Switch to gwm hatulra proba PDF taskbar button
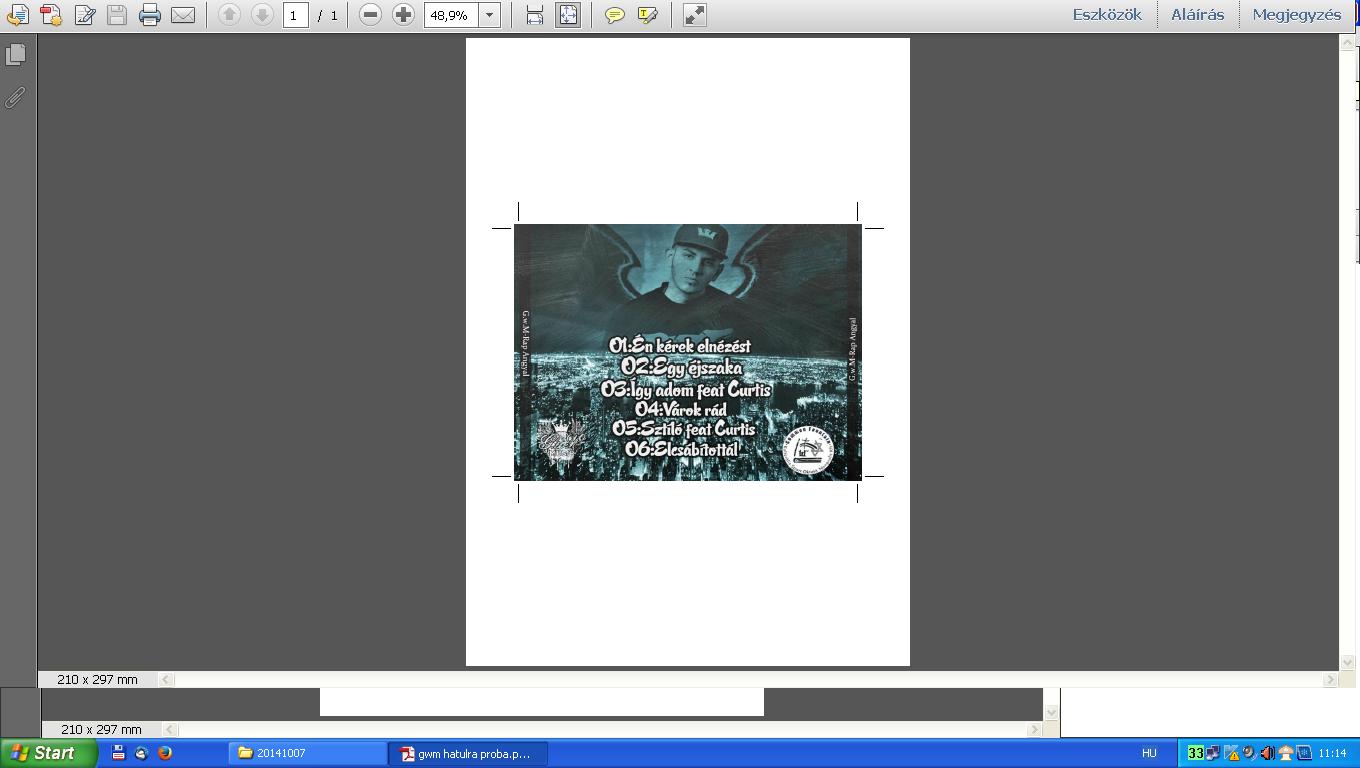 (x=468, y=753)
